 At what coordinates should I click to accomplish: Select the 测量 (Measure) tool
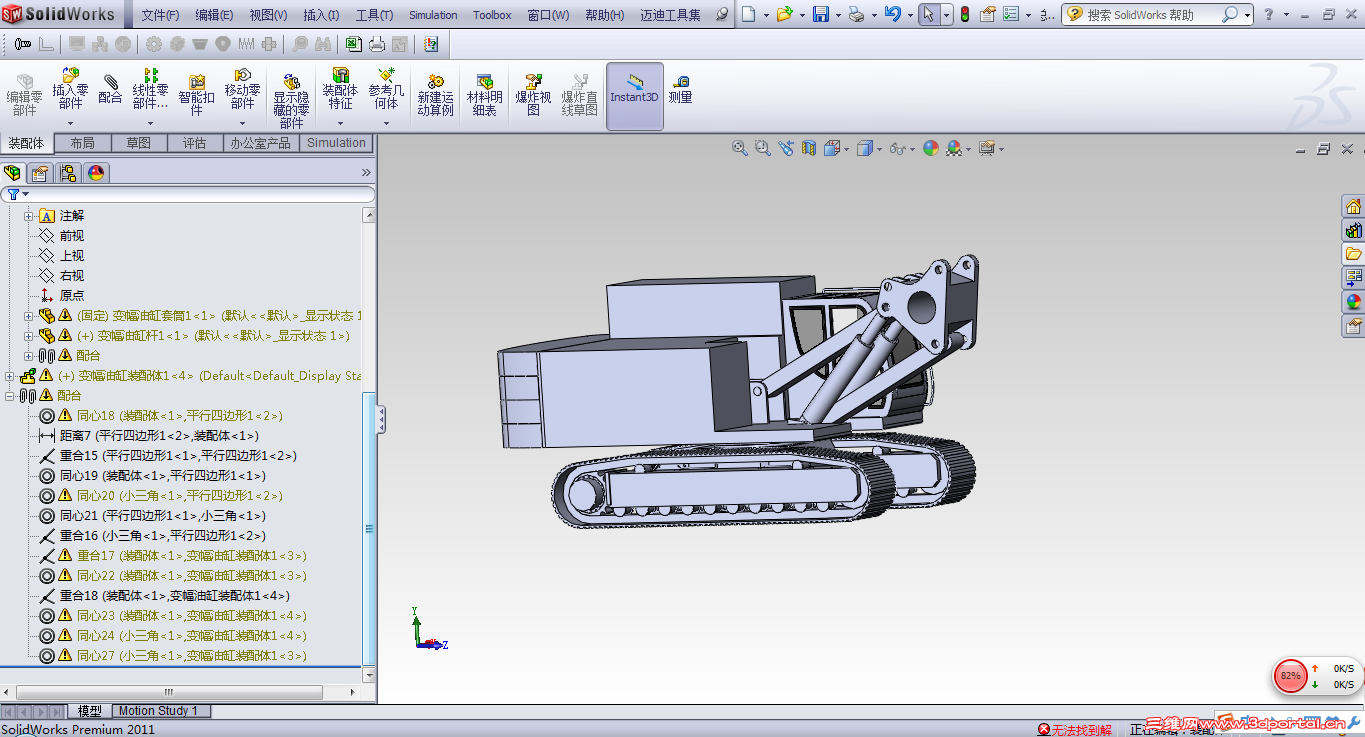click(680, 90)
